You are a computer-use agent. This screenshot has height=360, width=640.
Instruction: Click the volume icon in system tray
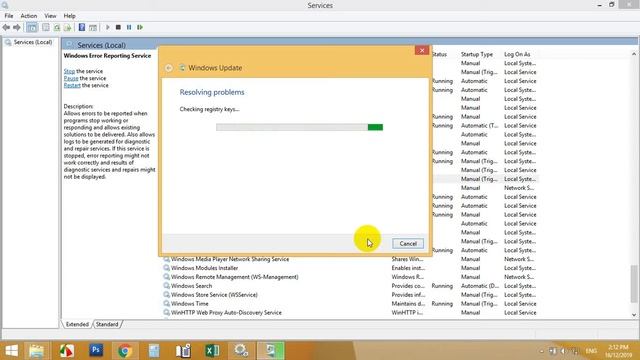tap(563, 351)
